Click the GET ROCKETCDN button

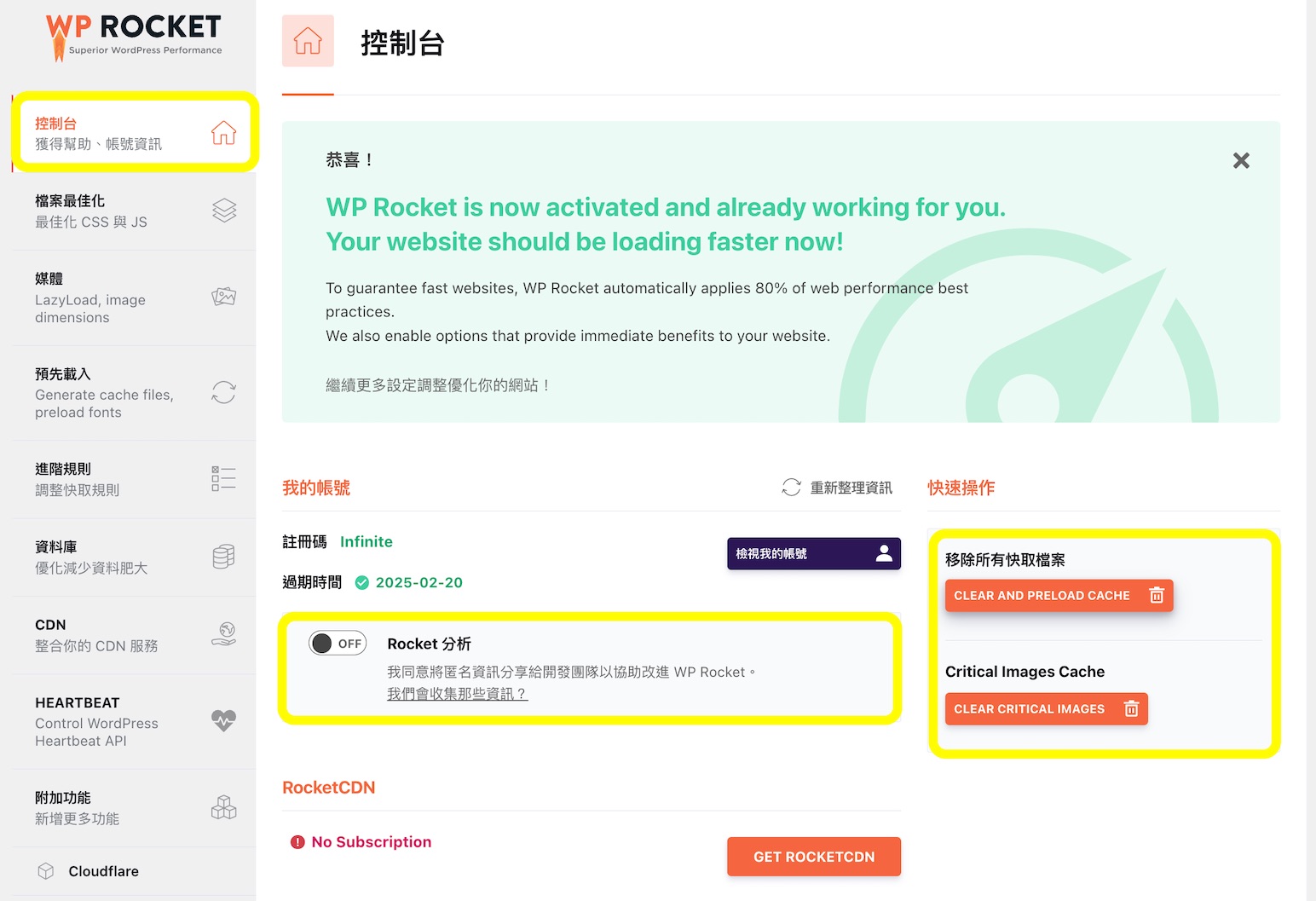814,857
